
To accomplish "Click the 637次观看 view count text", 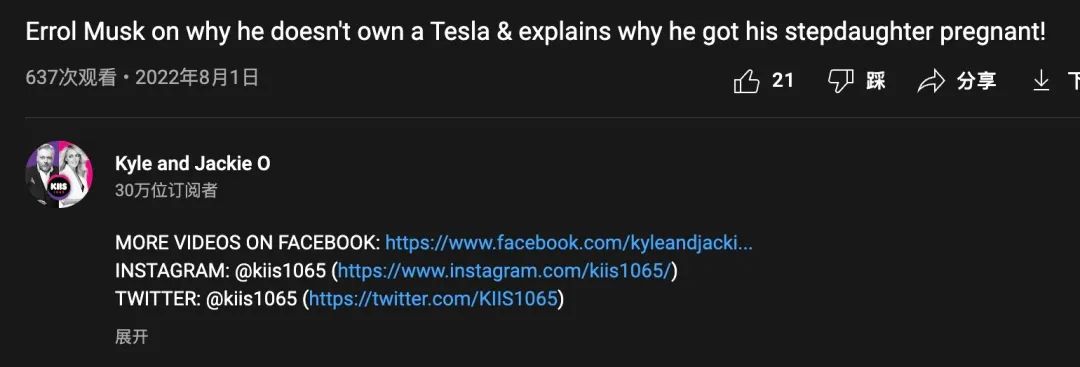I will coord(71,78).
